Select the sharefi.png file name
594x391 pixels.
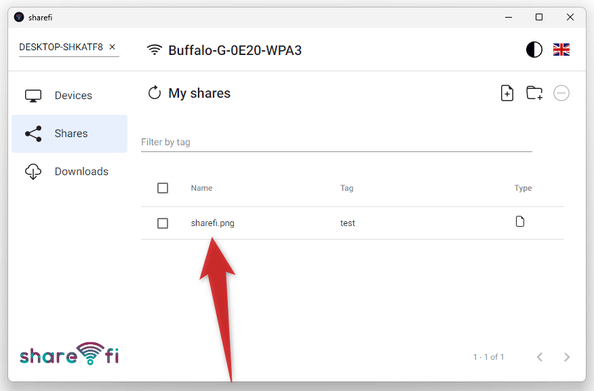pos(213,223)
